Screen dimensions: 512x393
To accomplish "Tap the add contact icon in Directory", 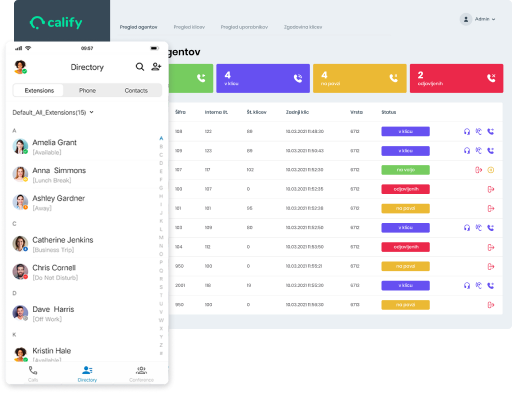I will pyautogui.click(x=156, y=67).
